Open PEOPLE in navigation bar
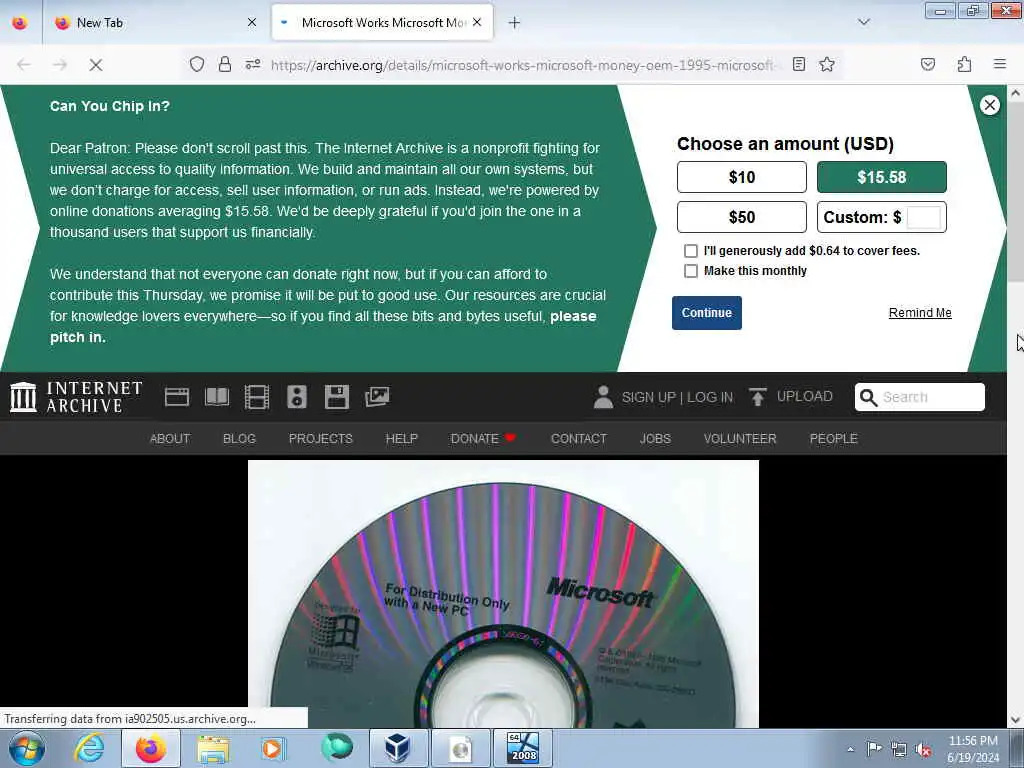The height and width of the screenshot is (768, 1024). tap(833, 439)
